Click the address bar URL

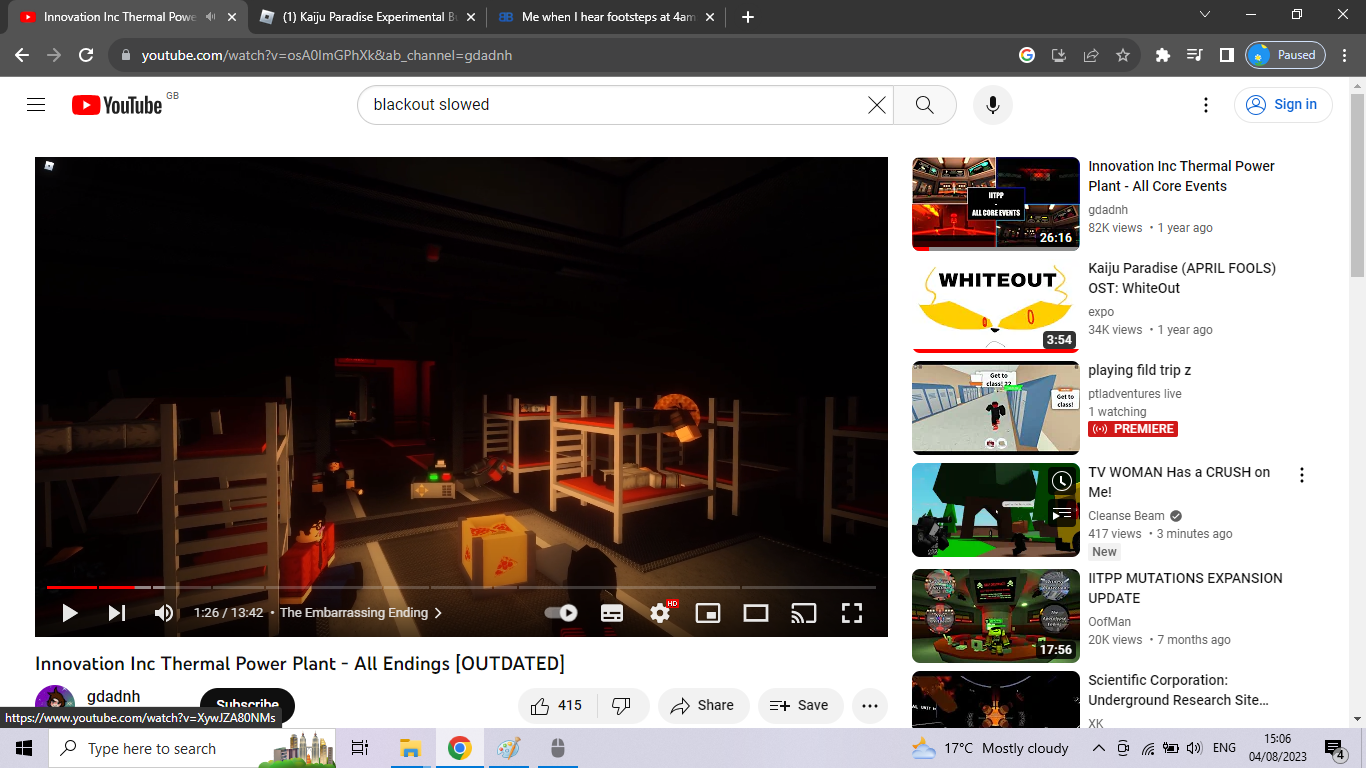(x=327, y=56)
